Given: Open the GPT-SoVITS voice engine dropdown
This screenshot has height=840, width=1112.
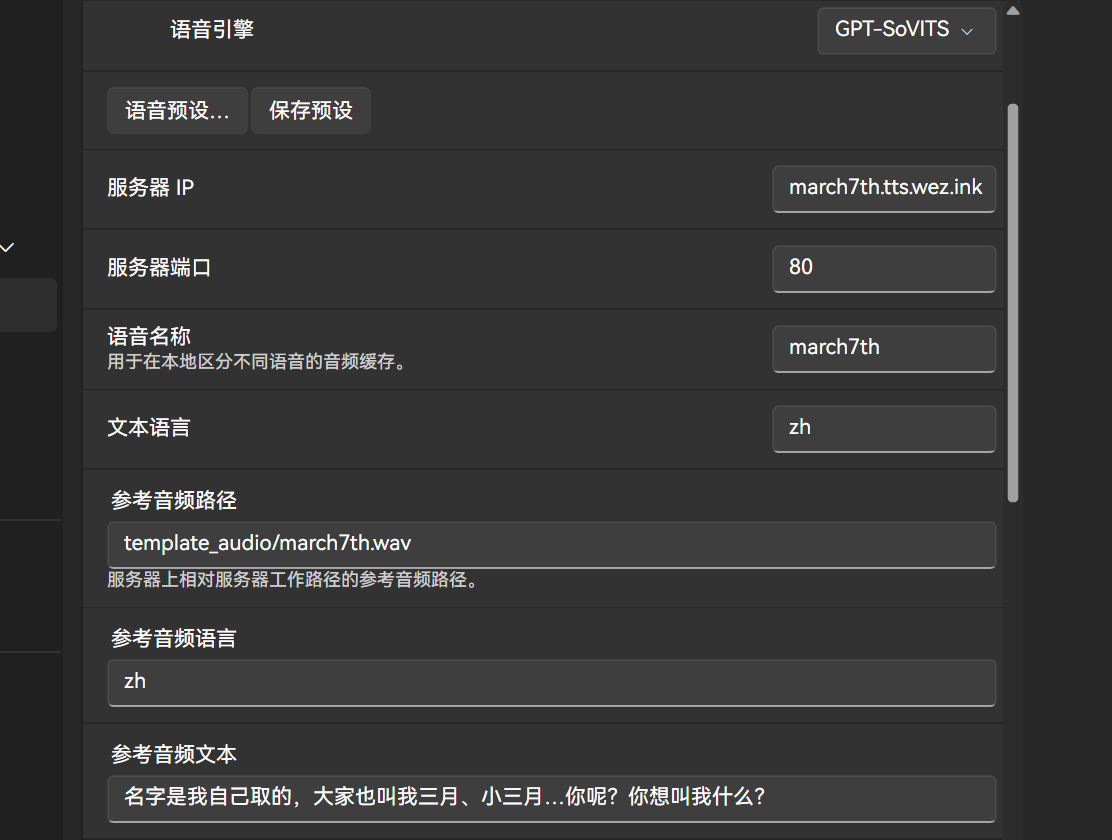Looking at the screenshot, I should coord(905,30).
